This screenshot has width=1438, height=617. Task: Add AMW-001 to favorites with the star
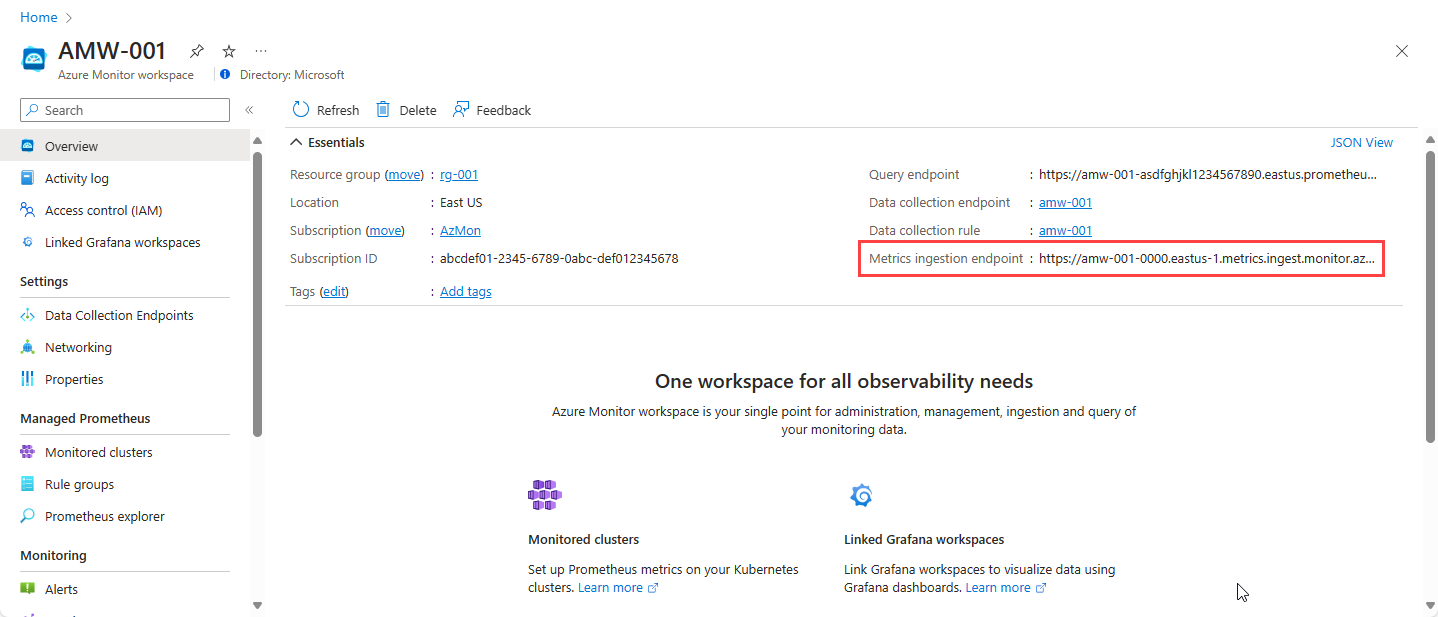point(229,51)
